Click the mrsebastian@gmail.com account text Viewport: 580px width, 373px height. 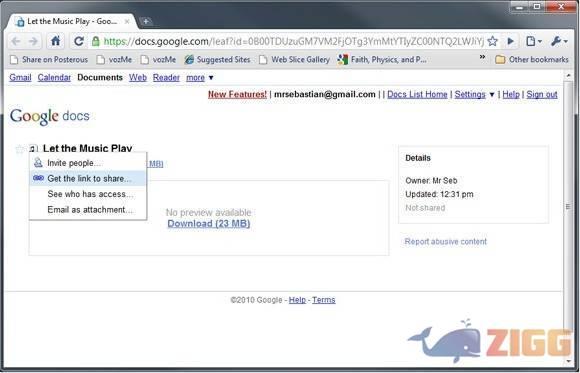(x=324, y=94)
